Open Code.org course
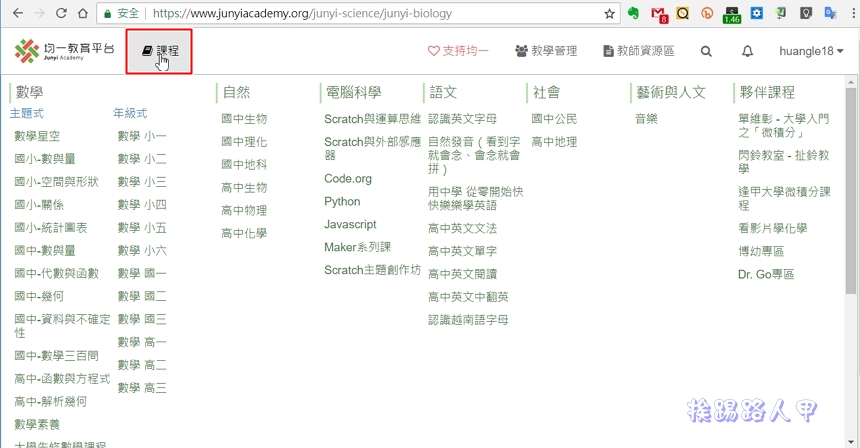This screenshot has width=860, height=448. click(x=348, y=179)
